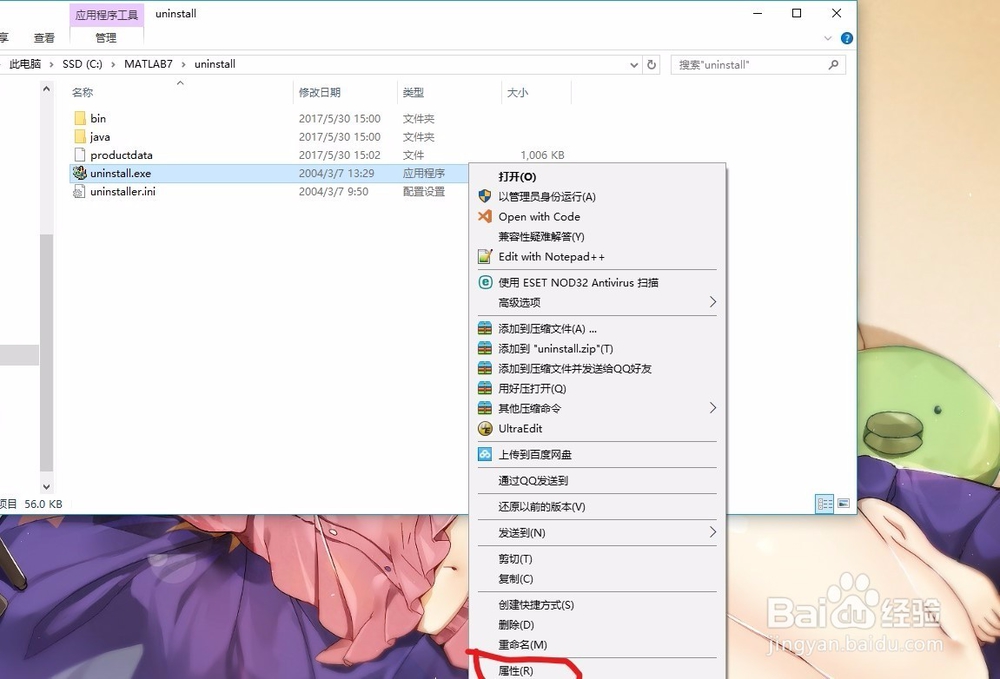Expand 发送到(N) submenu arrow
The image size is (1000, 679).
(713, 532)
